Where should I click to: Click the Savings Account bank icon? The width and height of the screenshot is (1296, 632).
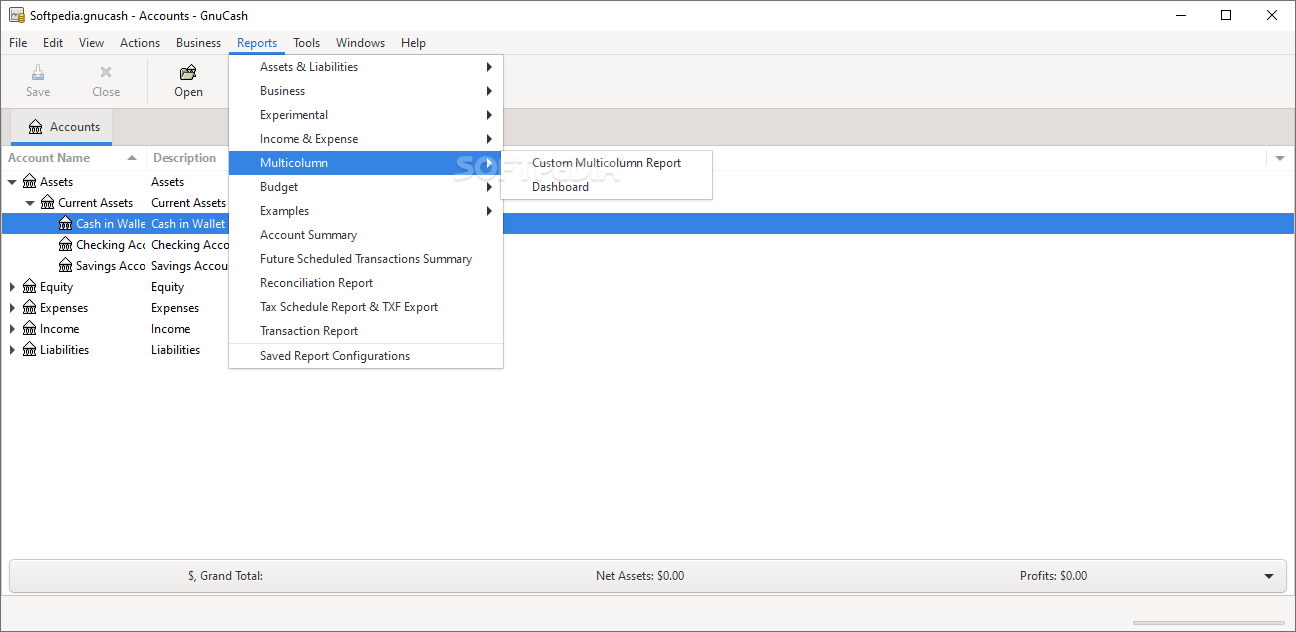(x=66, y=266)
